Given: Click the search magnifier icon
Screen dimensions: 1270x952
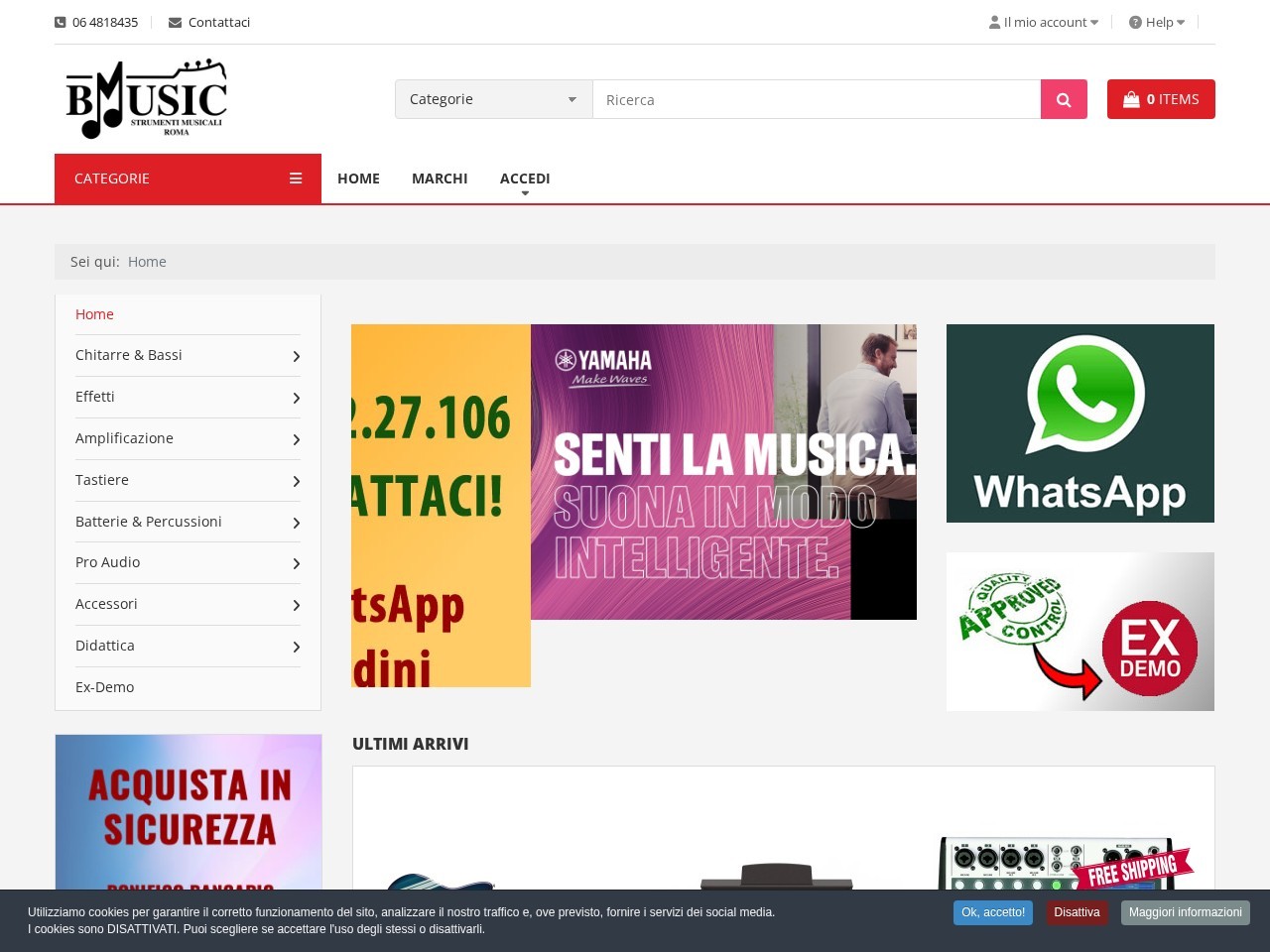Looking at the screenshot, I should tap(1063, 99).
